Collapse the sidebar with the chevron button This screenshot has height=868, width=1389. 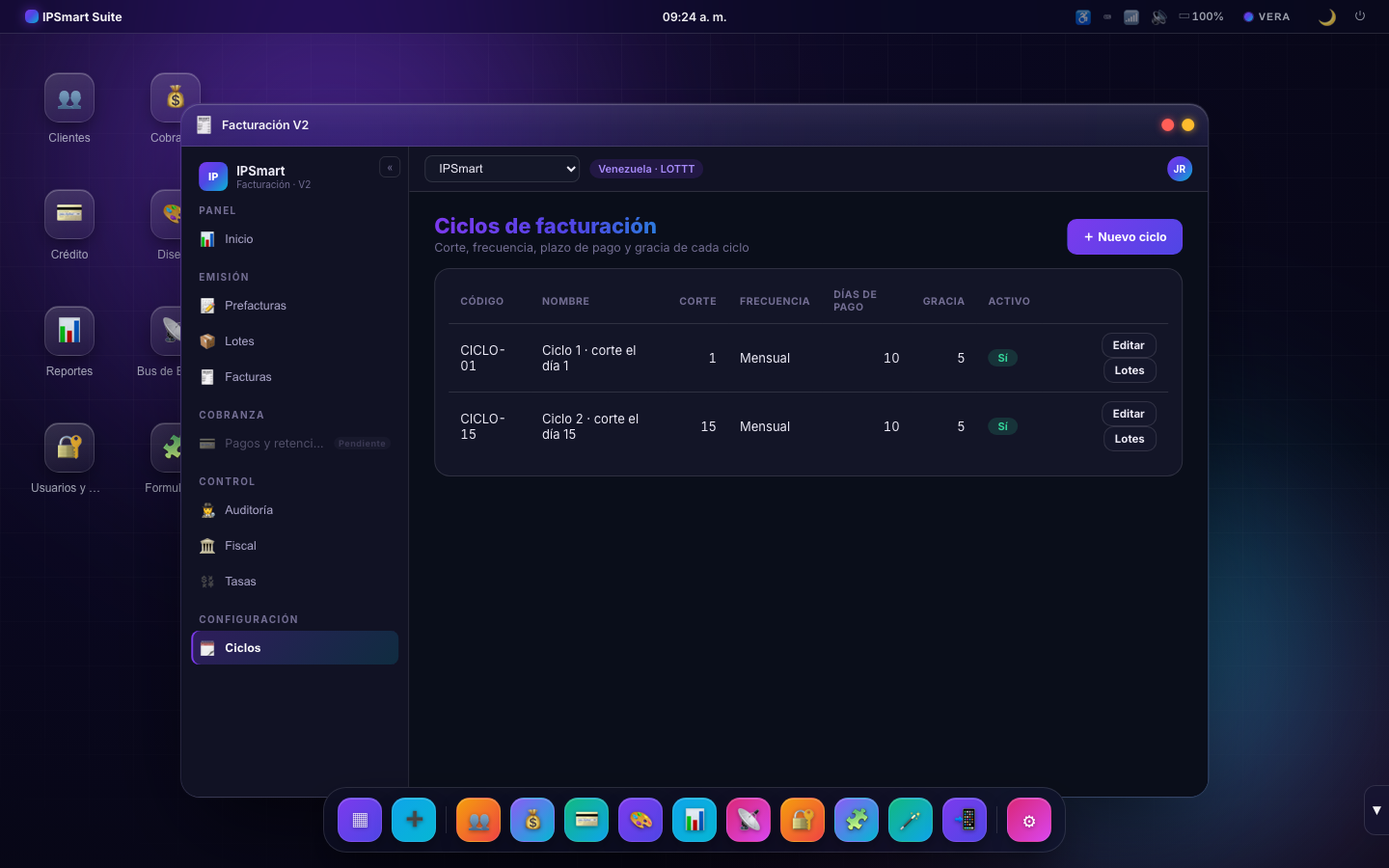(390, 168)
